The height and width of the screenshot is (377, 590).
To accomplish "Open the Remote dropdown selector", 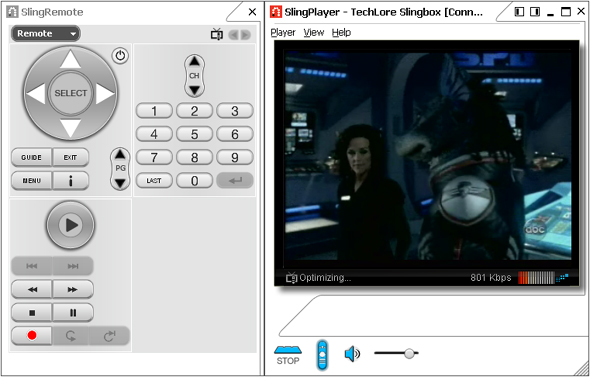I will pos(46,33).
